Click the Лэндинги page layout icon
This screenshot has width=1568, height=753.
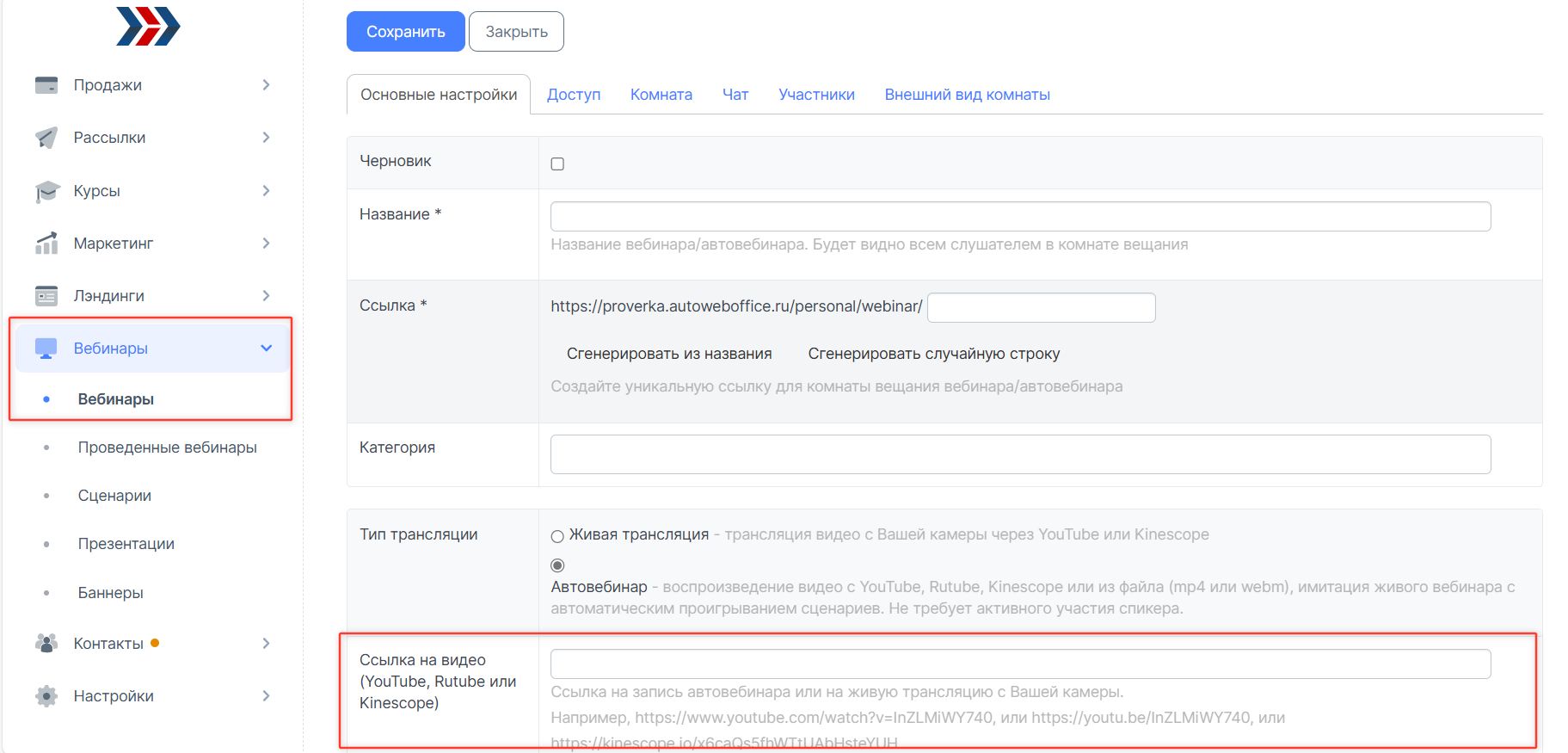point(46,296)
